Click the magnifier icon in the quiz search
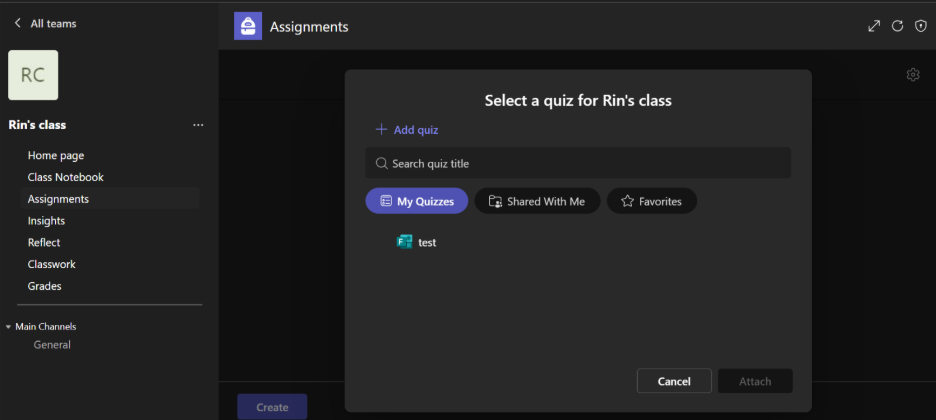The image size is (936, 420). (381, 163)
